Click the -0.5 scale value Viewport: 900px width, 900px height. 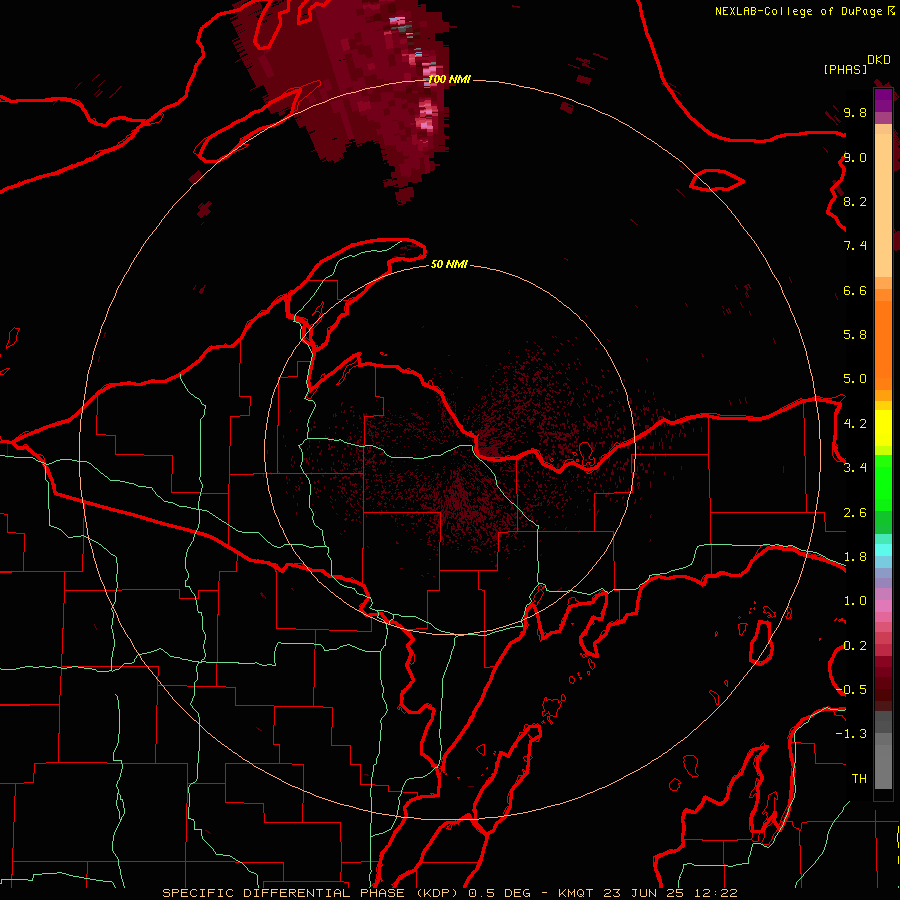click(851, 690)
